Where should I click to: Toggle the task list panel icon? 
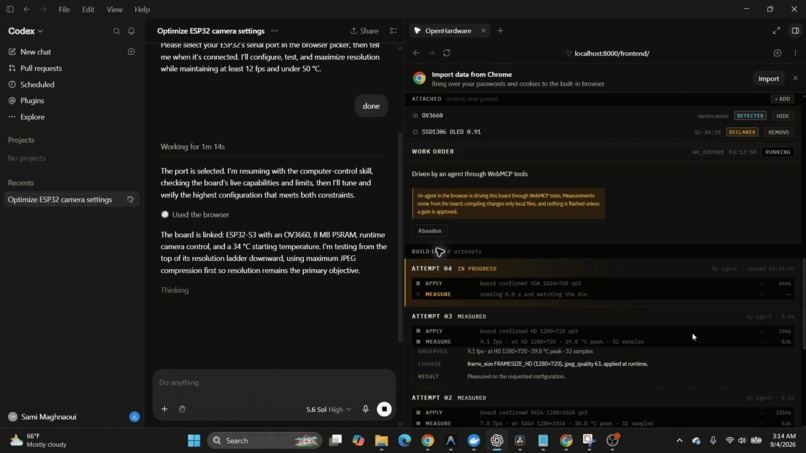(394, 31)
